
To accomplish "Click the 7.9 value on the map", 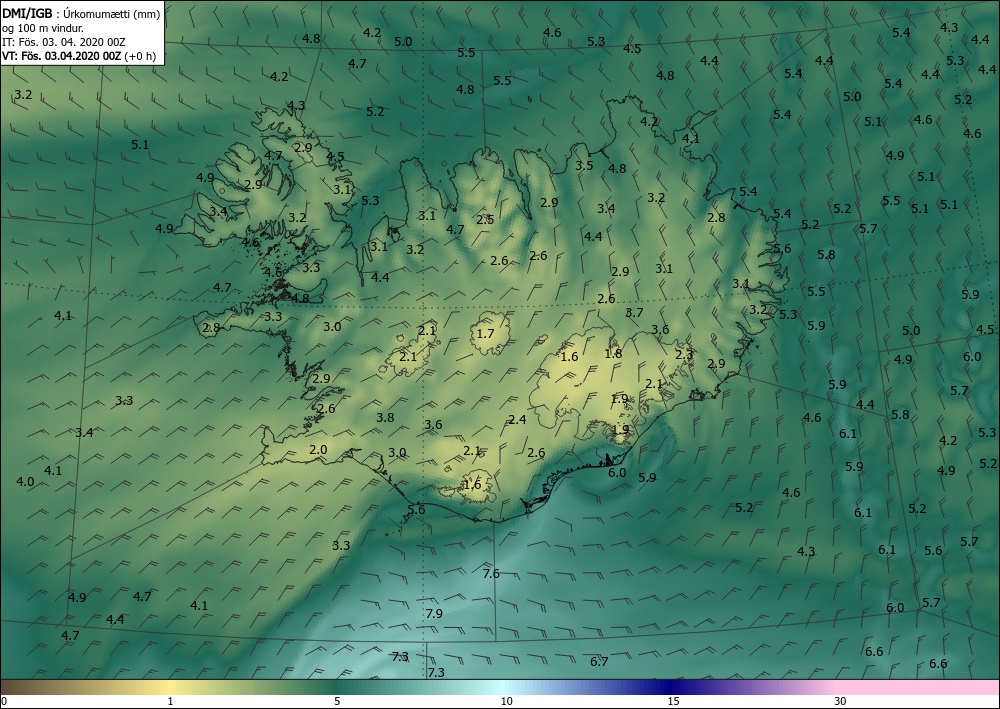I will (x=434, y=613).
